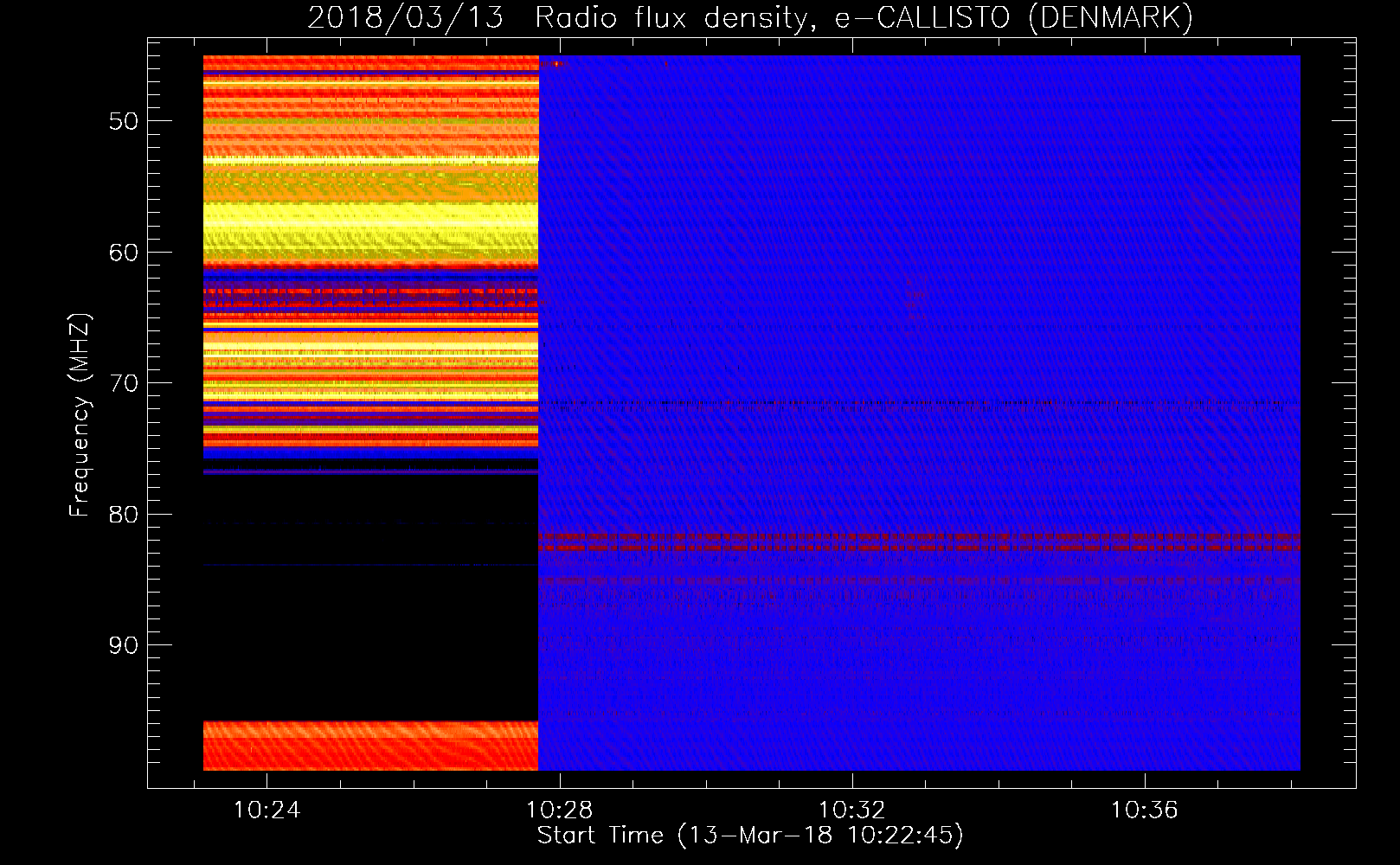This screenshot has height=865, width=1400.
Task: Click the 10:32 time tick label
Action: click(x=852, y=811)
